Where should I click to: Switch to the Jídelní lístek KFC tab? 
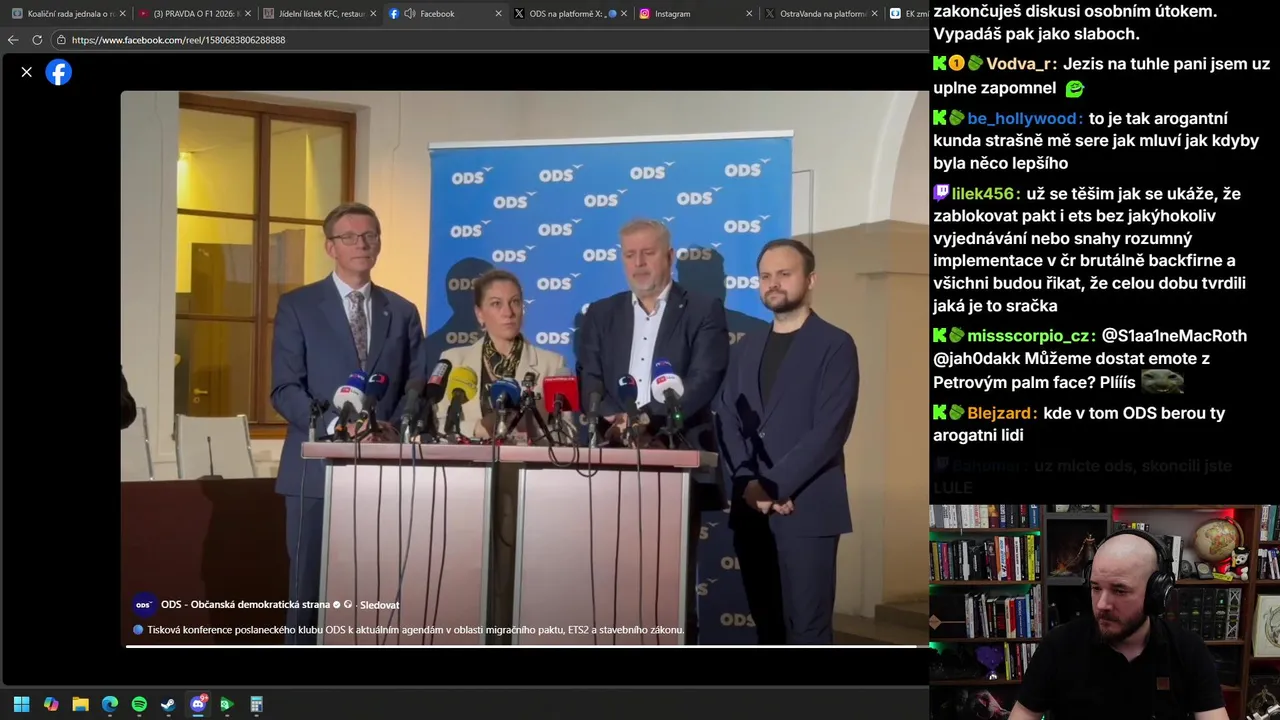[320, 14]
